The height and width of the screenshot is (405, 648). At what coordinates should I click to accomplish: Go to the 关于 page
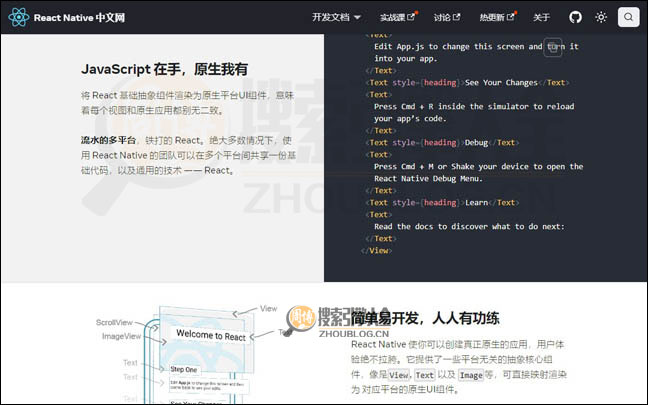click(x=541, y=17)
